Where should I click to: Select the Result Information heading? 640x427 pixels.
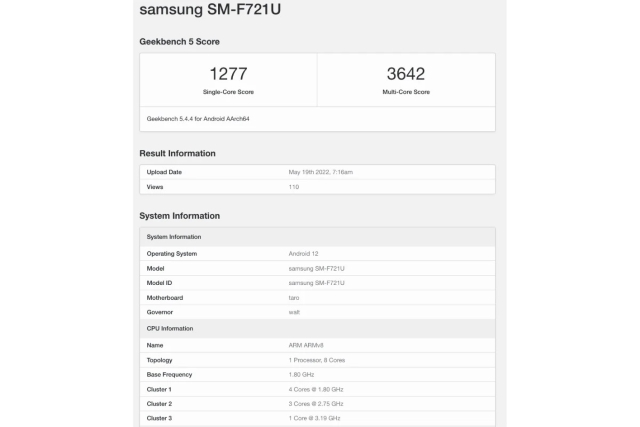click(177, 153)
